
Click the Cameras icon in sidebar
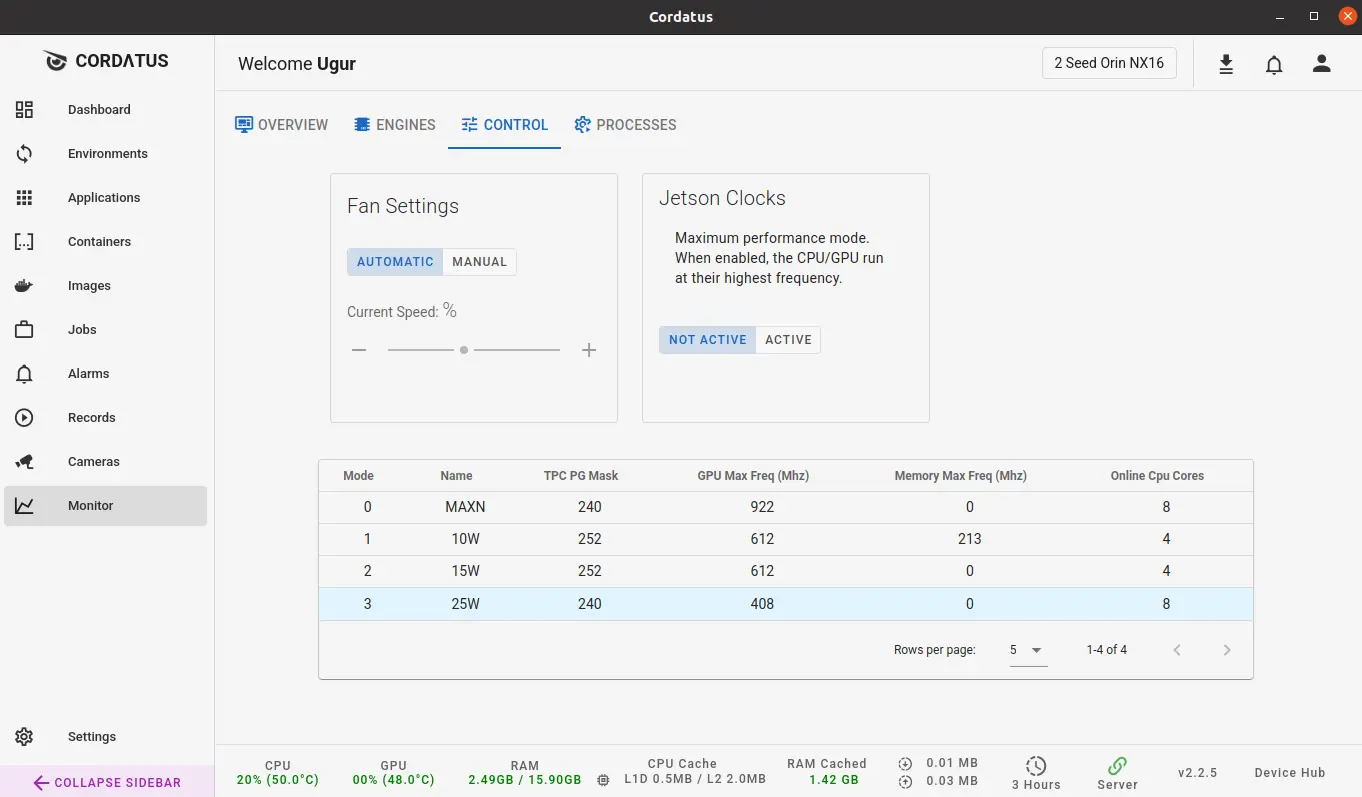point(25,462)
